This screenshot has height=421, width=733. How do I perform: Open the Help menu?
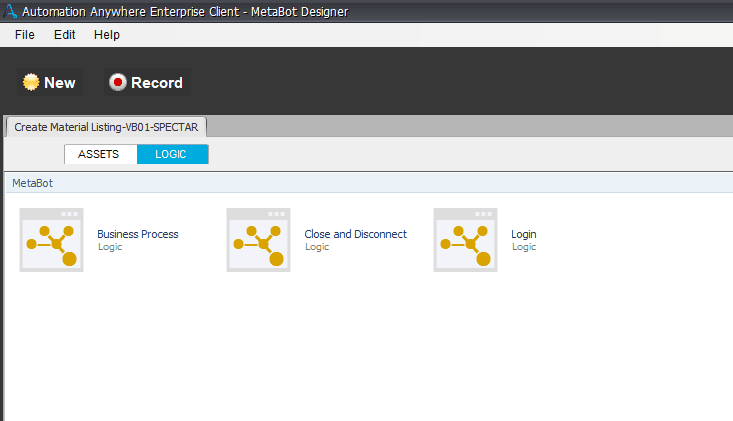[x=107, y=35]
